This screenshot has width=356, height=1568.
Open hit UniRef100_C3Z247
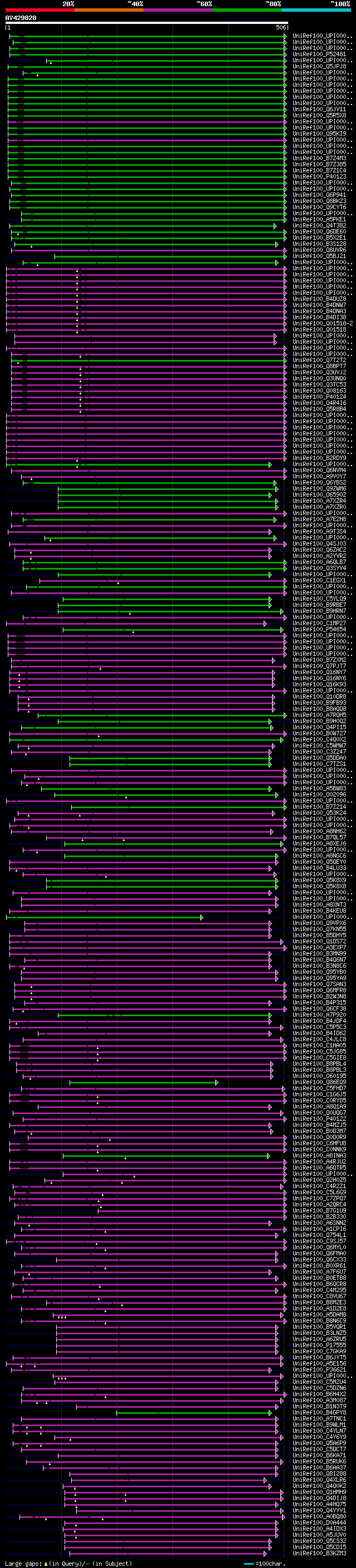(319, 751)
